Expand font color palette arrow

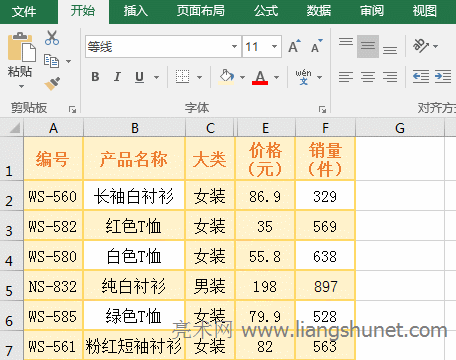pyautogui.click(x=276, y=77)
